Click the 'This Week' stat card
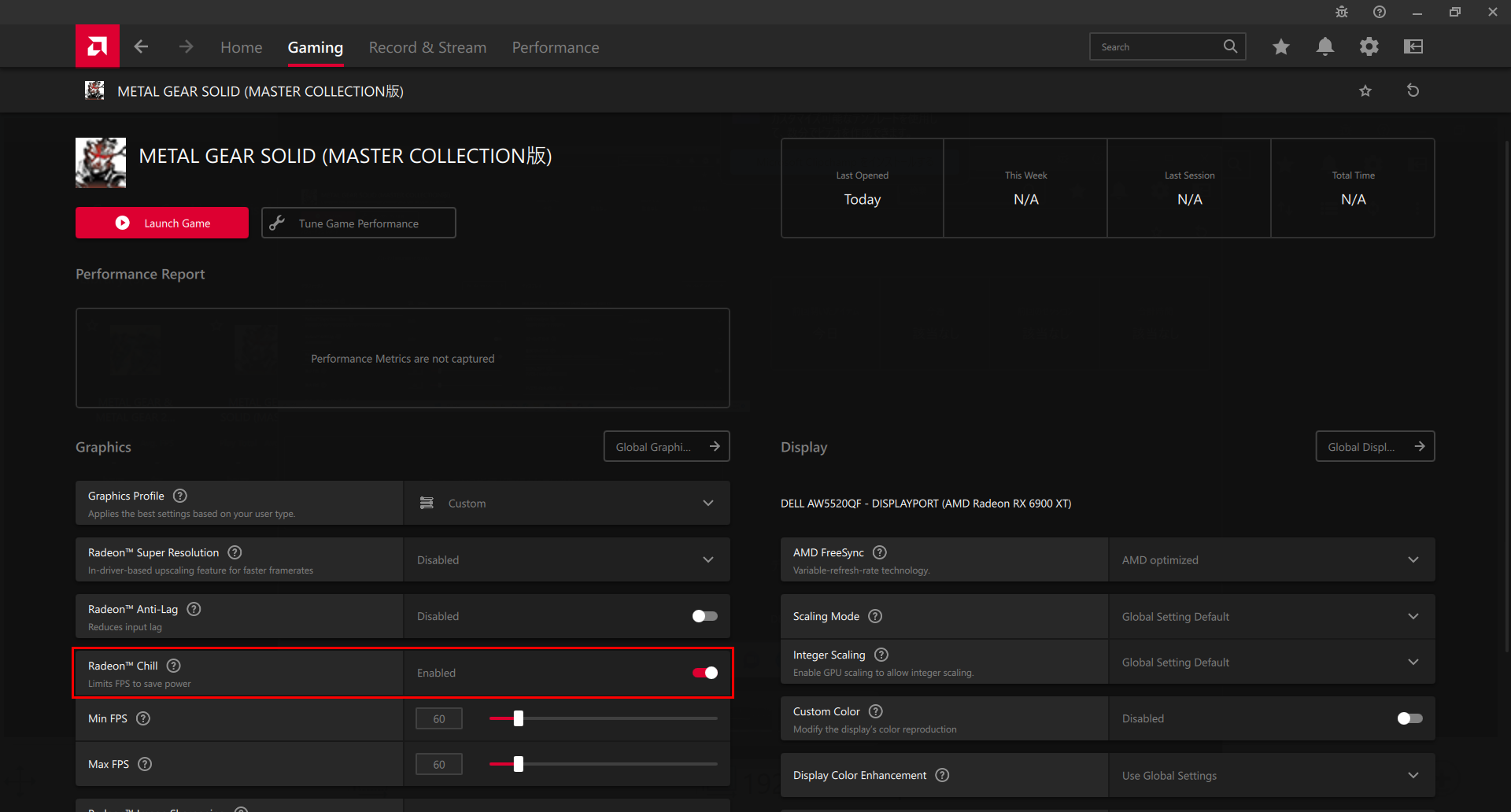This screenshot has width=1511, height=812. (1026, 188)
